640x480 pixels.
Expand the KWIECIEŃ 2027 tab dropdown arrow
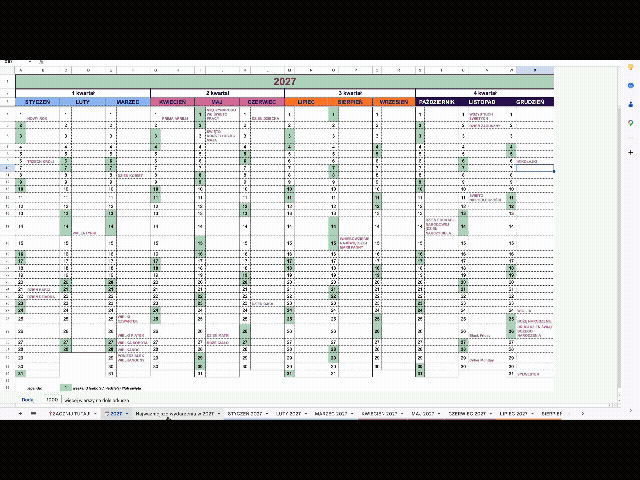402,413
